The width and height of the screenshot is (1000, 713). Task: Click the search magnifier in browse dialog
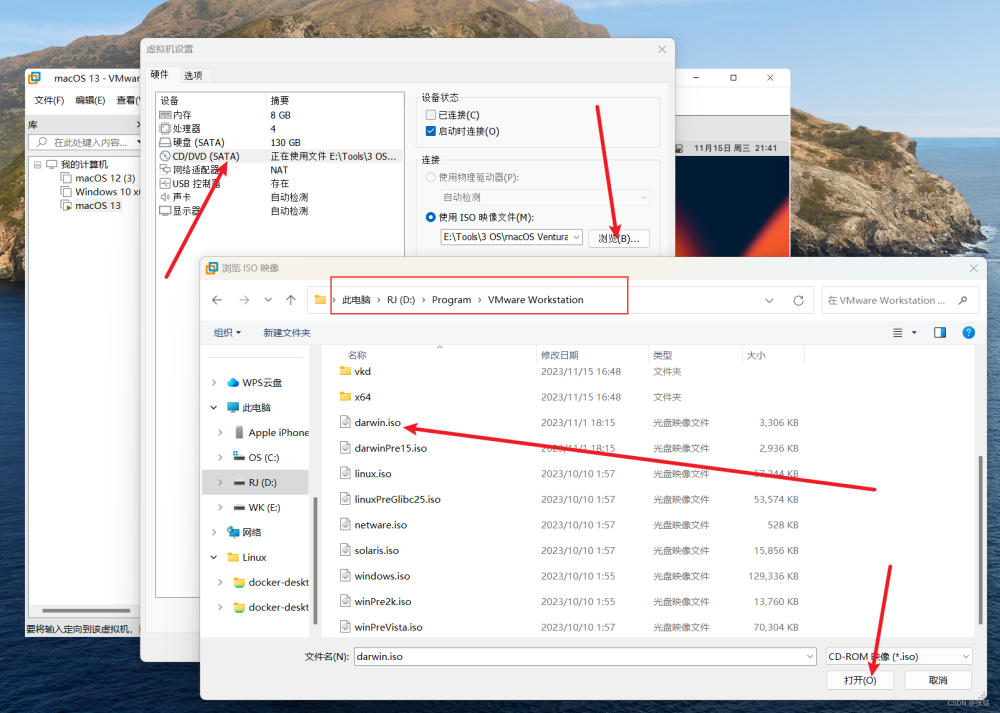pos(963,300)
